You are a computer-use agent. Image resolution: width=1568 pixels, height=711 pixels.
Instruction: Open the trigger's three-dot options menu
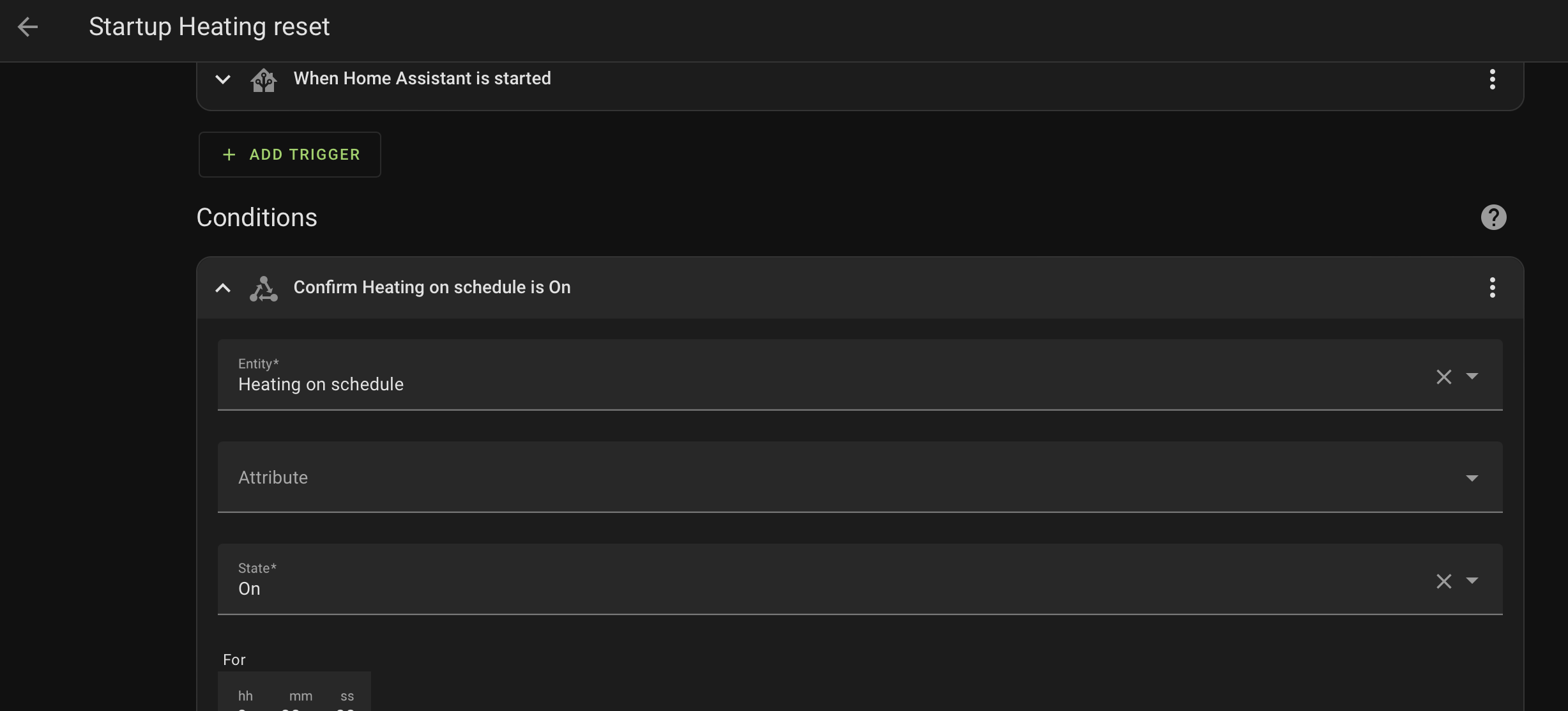(1493, 79)
